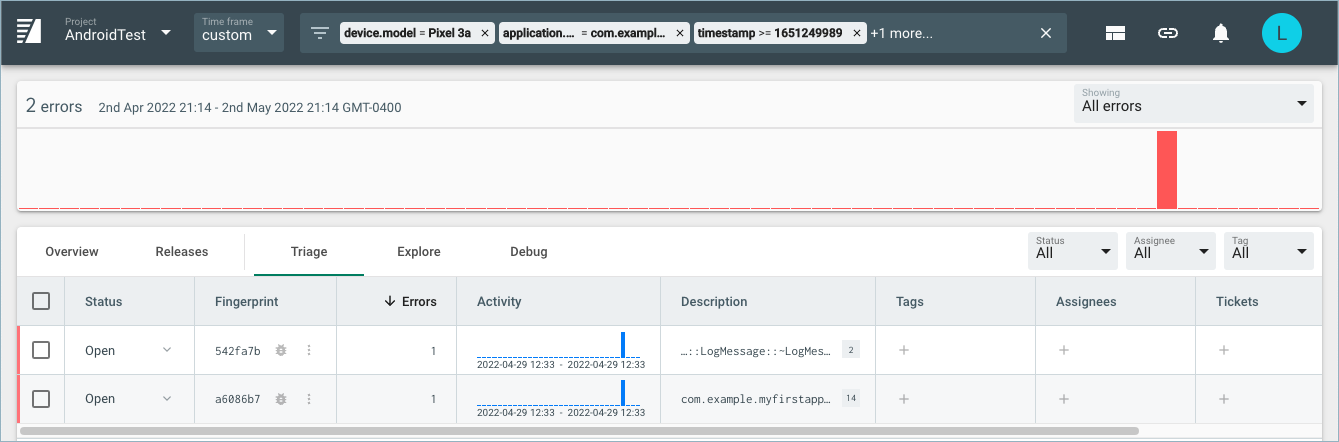Open the notifications bell
1339x442 pixels.
pos(1220,33)
